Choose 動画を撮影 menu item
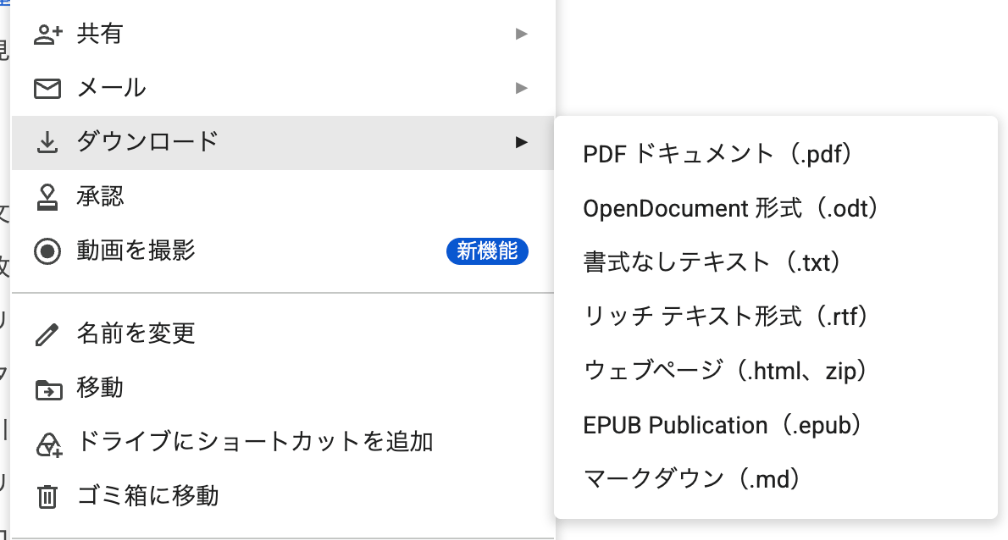1008x540 pixels. [x=282, y=251]
